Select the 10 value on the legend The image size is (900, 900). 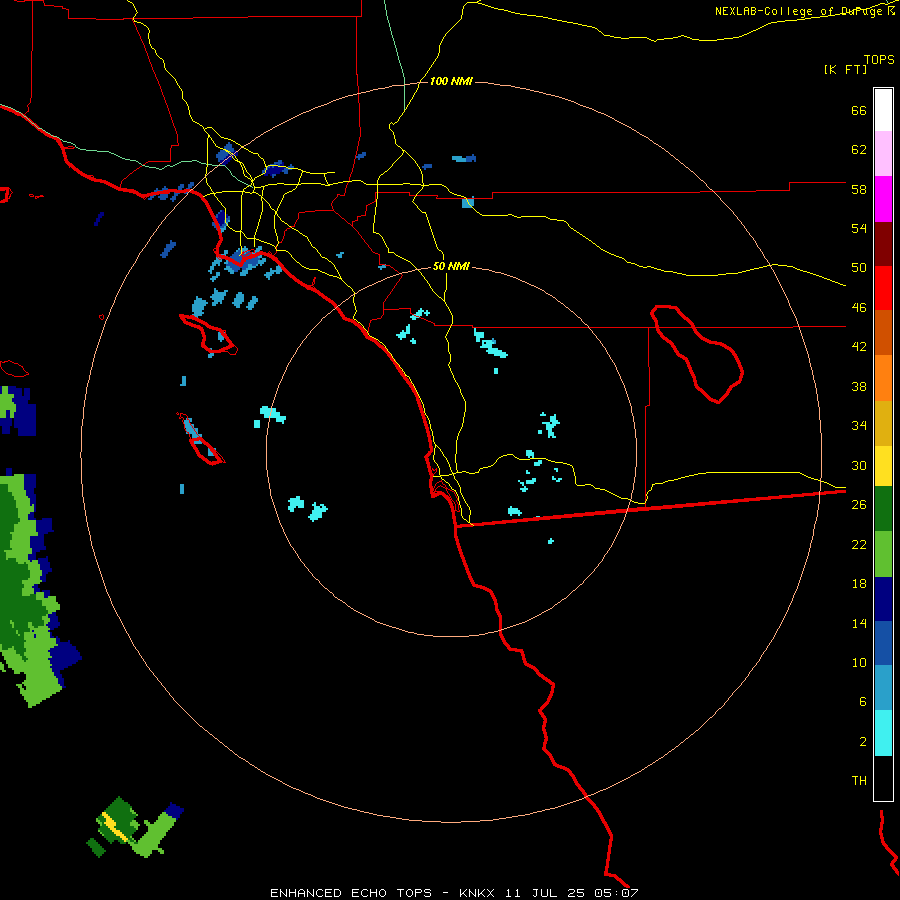pos(859,662)
